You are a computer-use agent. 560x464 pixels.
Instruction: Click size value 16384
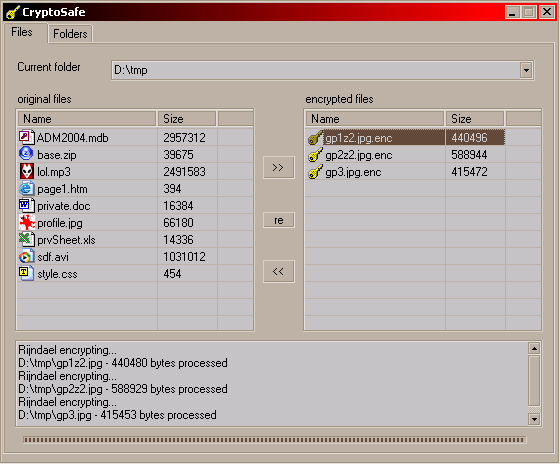pos(178,206)
